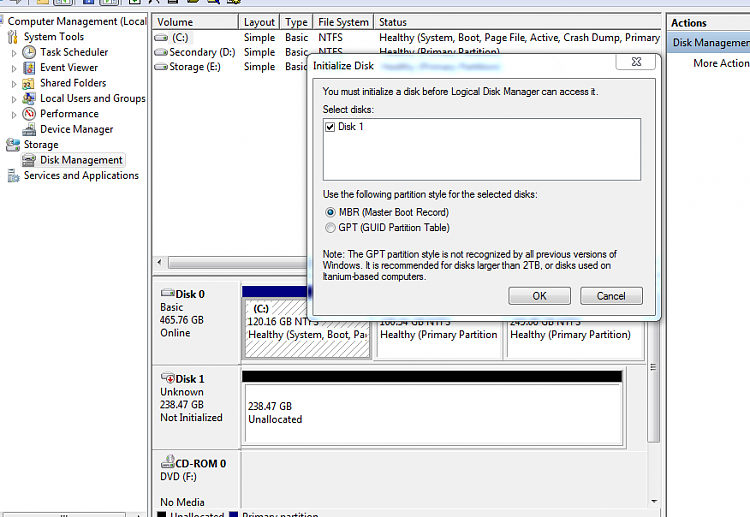Click the vertical scrollbar in the disk pane
Image resolution: width=750 pixels, height=517 pixels.
coord(653,367)
